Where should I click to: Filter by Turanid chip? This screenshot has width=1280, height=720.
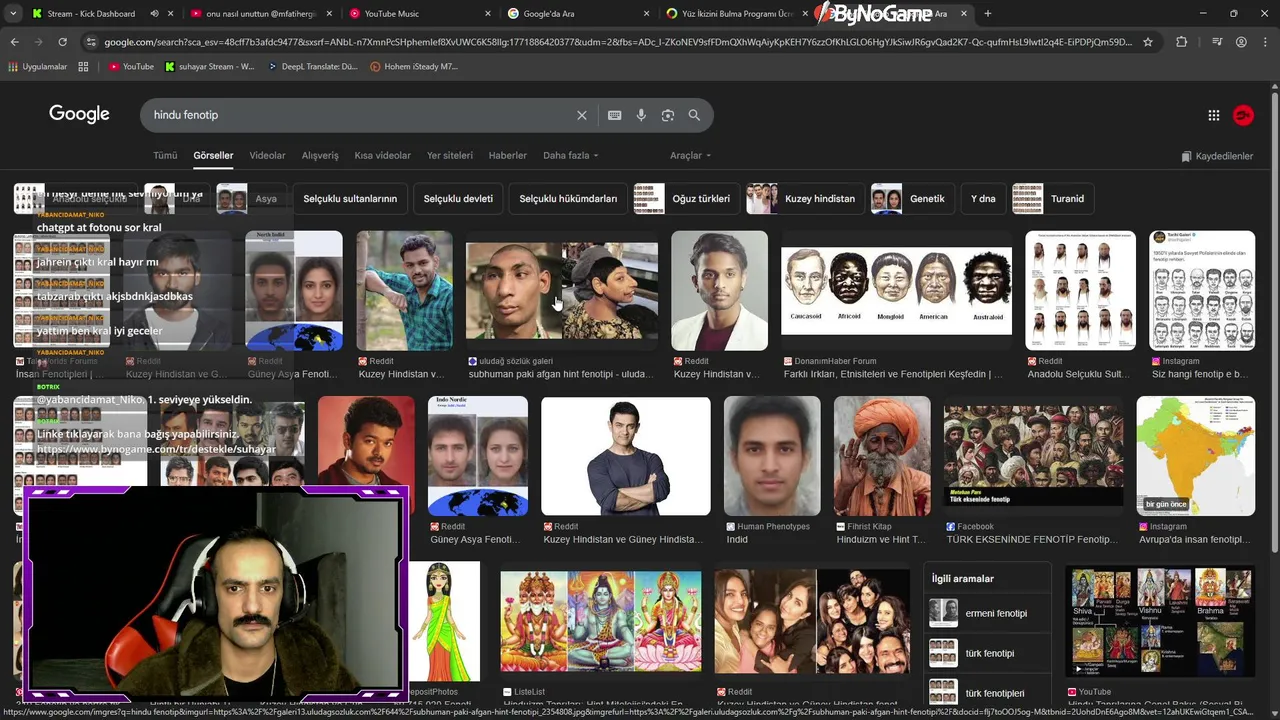point(1053,198)
